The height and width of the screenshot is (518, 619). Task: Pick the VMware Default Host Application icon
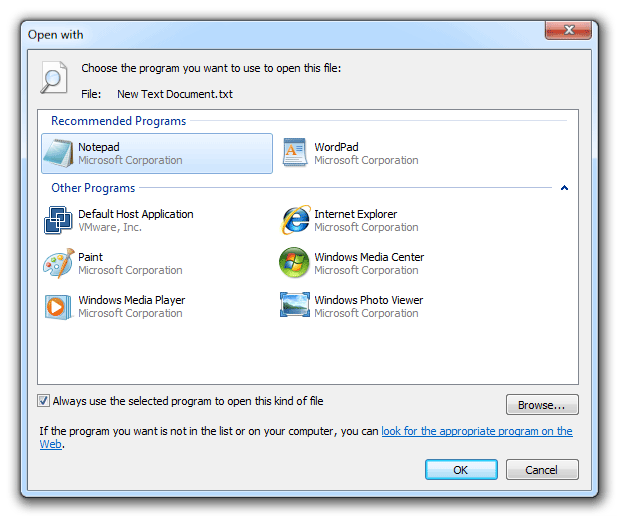pyautogui.click(x=58, y=220)
